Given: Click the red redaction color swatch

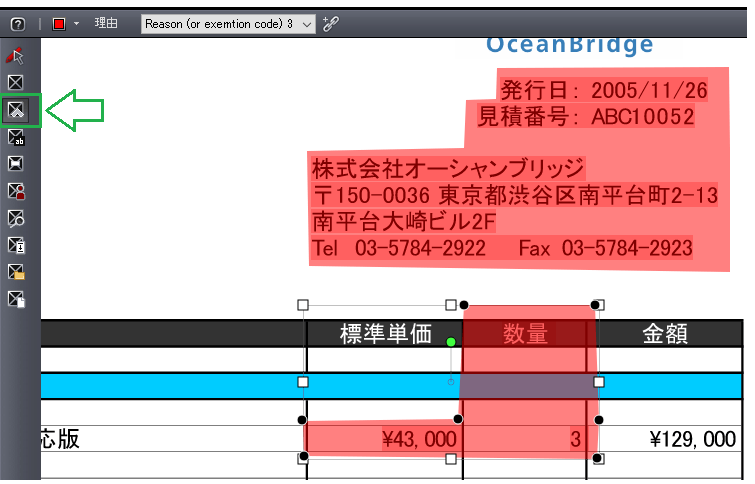Looking at the screenshot, I should 59,24.
